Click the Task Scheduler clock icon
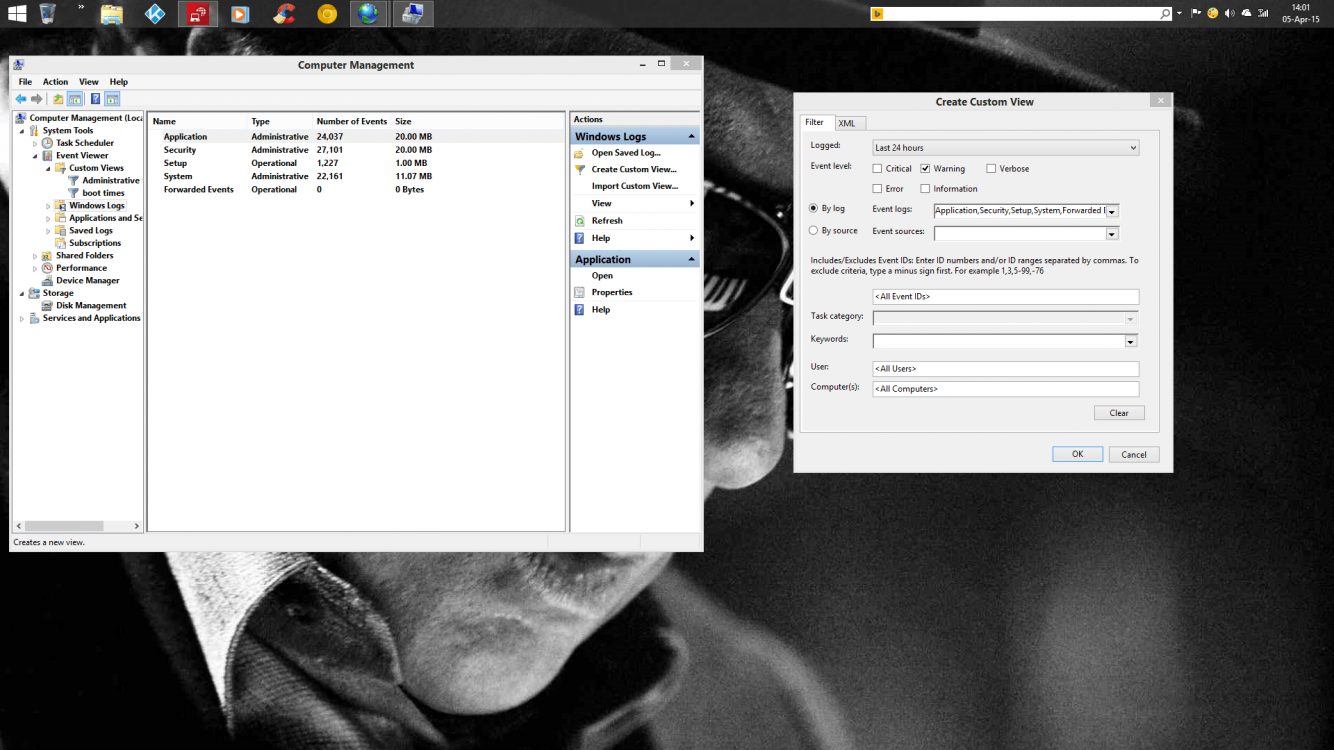 pyautogui.click(x=47, y=143)
